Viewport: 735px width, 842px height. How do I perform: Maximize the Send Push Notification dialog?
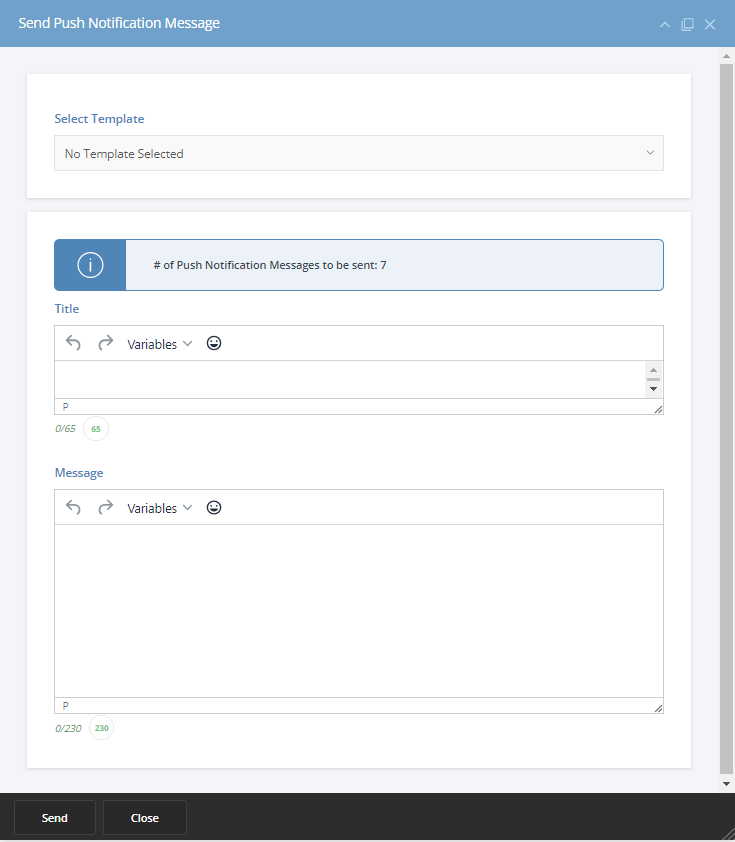pyautogui.click(x=687, y=25)
